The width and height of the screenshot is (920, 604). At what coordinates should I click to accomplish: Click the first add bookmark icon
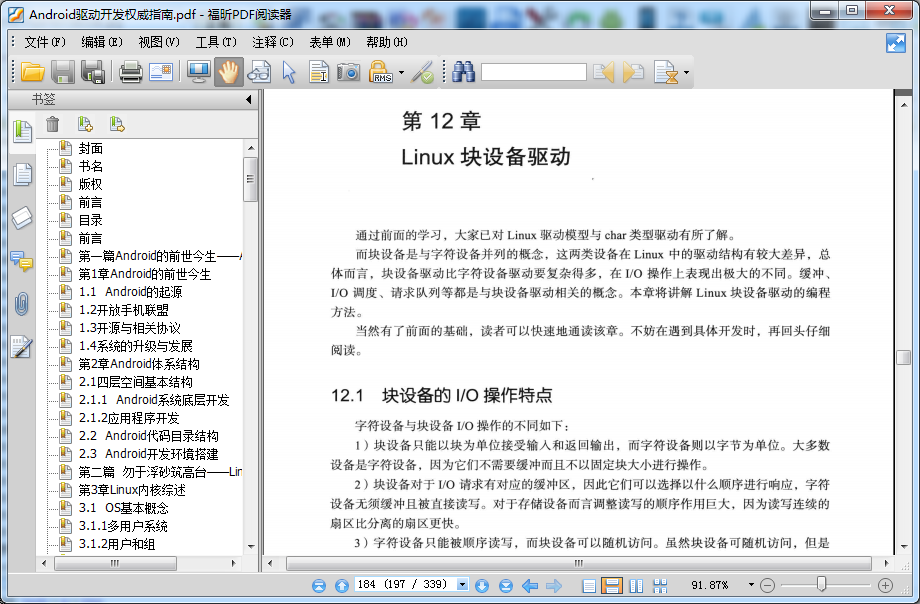pos(85,124)
